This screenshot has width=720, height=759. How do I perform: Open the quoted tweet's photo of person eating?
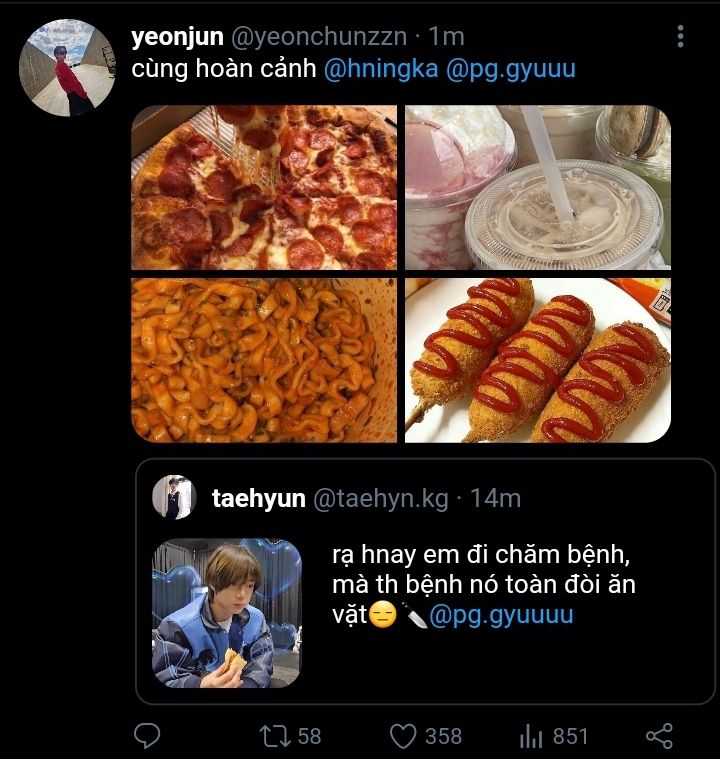click(226, 613)
